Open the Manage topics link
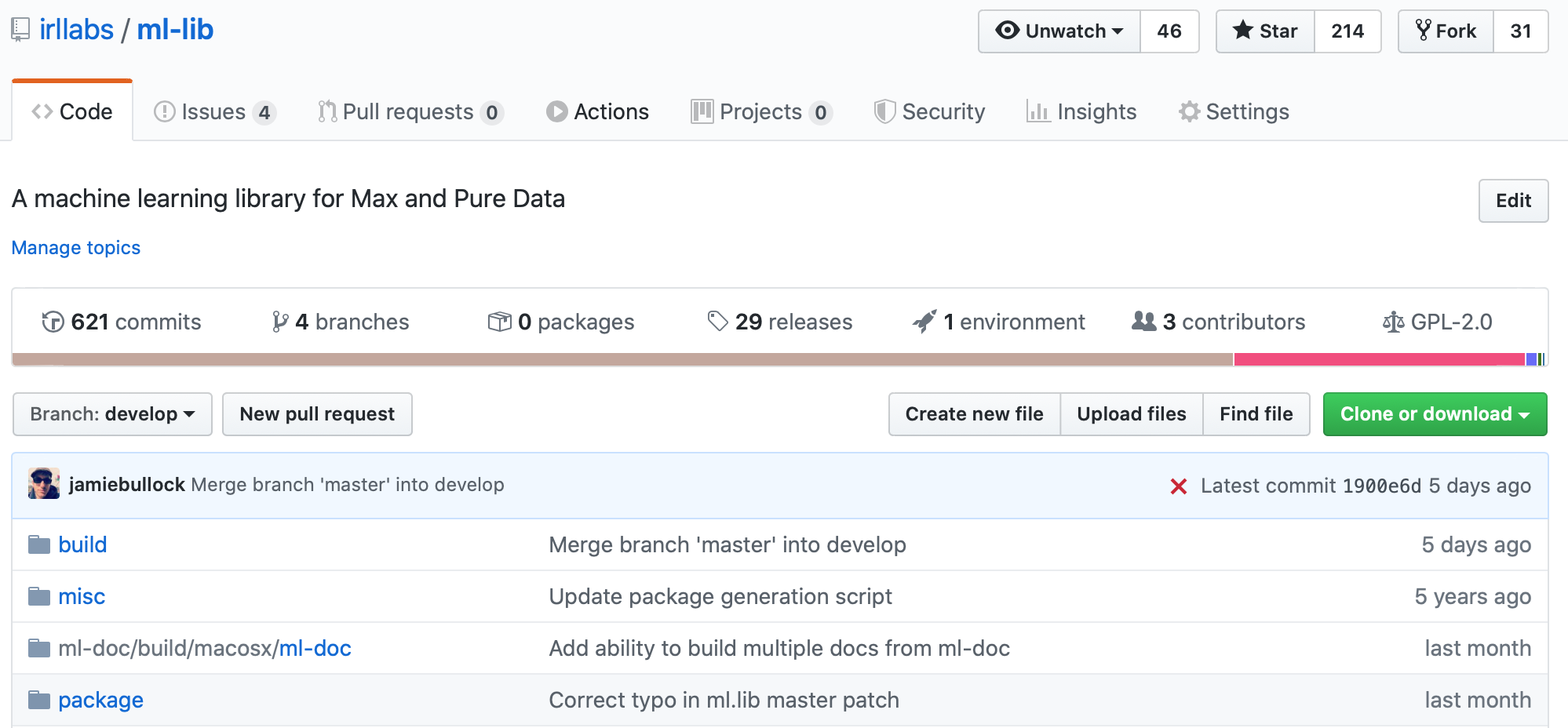Screen dimensions: 1568x728 point(76,248)
